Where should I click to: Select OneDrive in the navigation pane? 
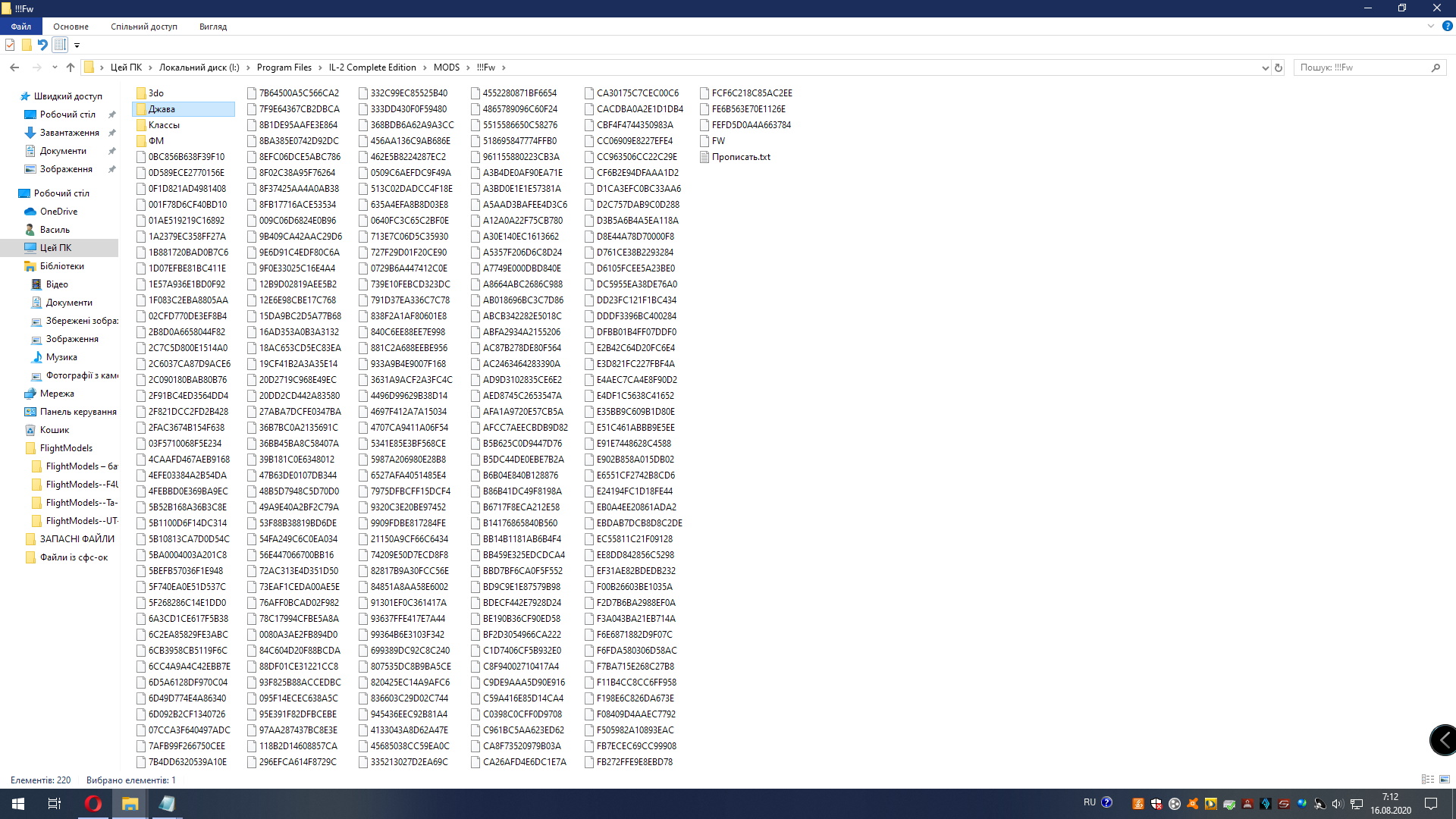tap(58, 212)
